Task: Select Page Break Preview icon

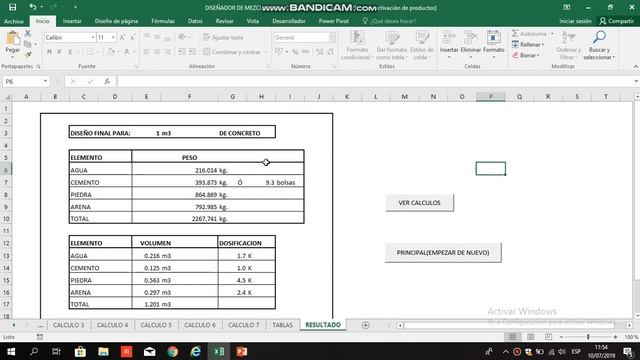Action: tap(548, 337)
